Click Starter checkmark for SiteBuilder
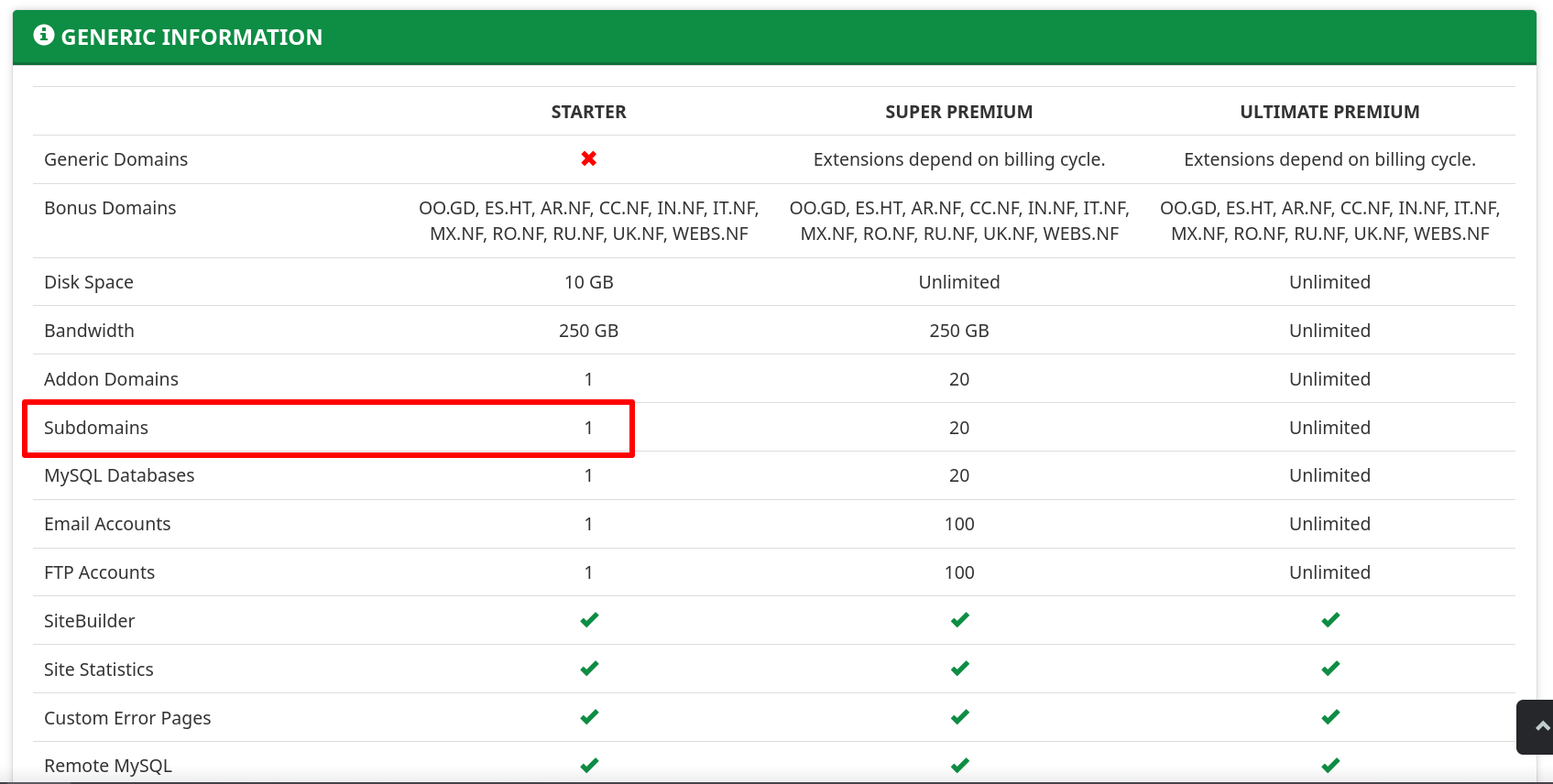Screen dimensions: 1553x784 coord(588,620)
